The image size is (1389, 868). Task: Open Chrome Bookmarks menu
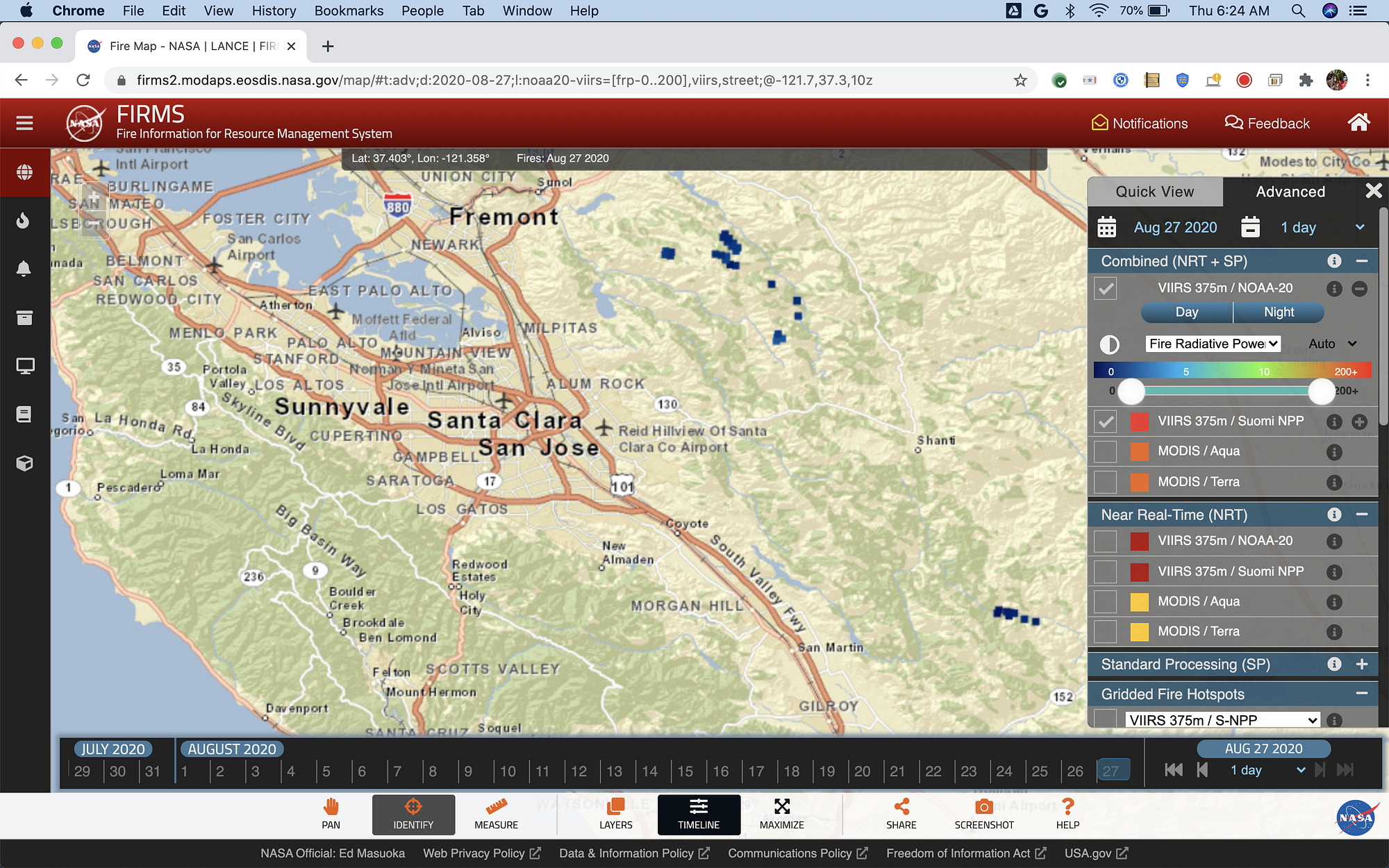tap(349, 10)
